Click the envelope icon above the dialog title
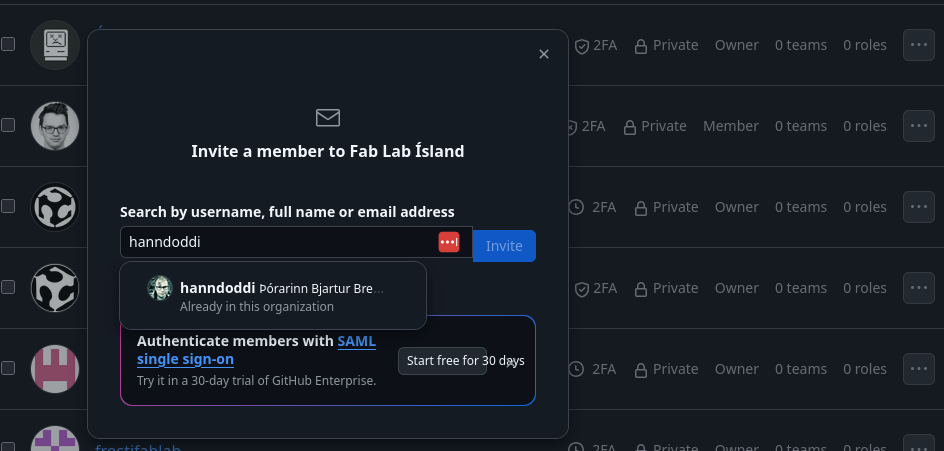 point(328,117)
